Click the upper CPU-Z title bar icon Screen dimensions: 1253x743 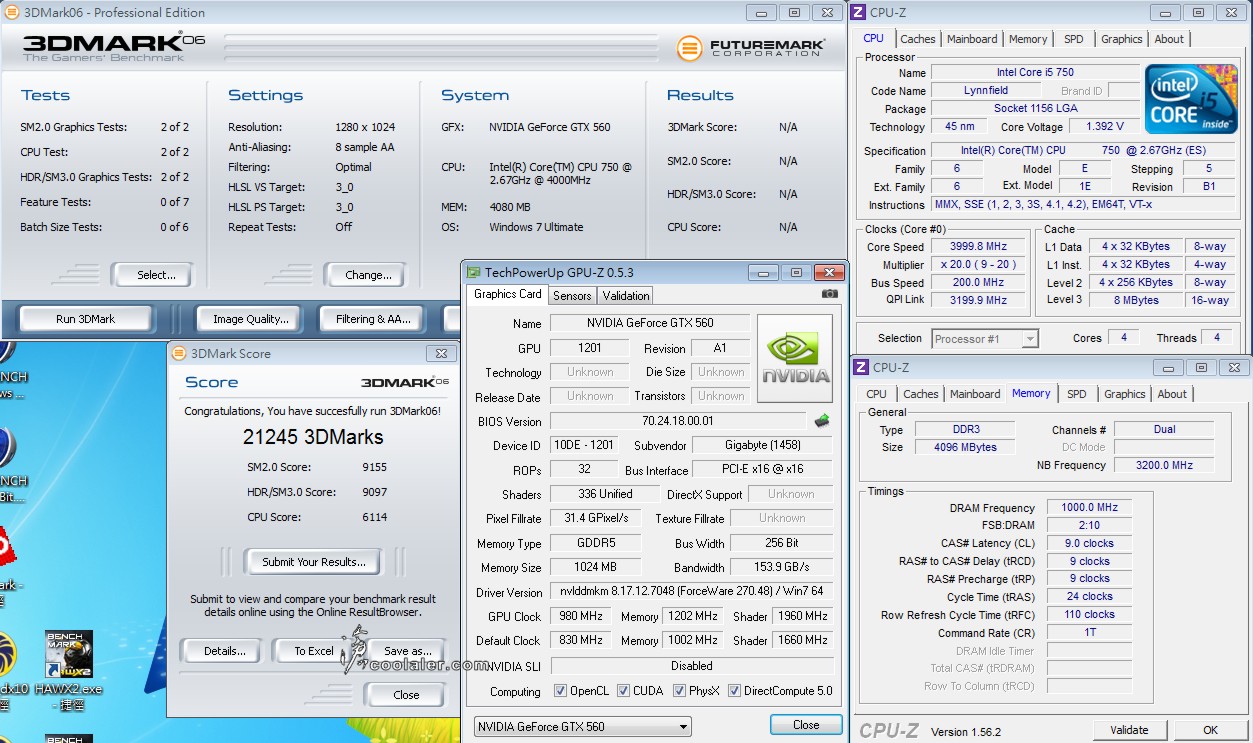tap(859, 12)
